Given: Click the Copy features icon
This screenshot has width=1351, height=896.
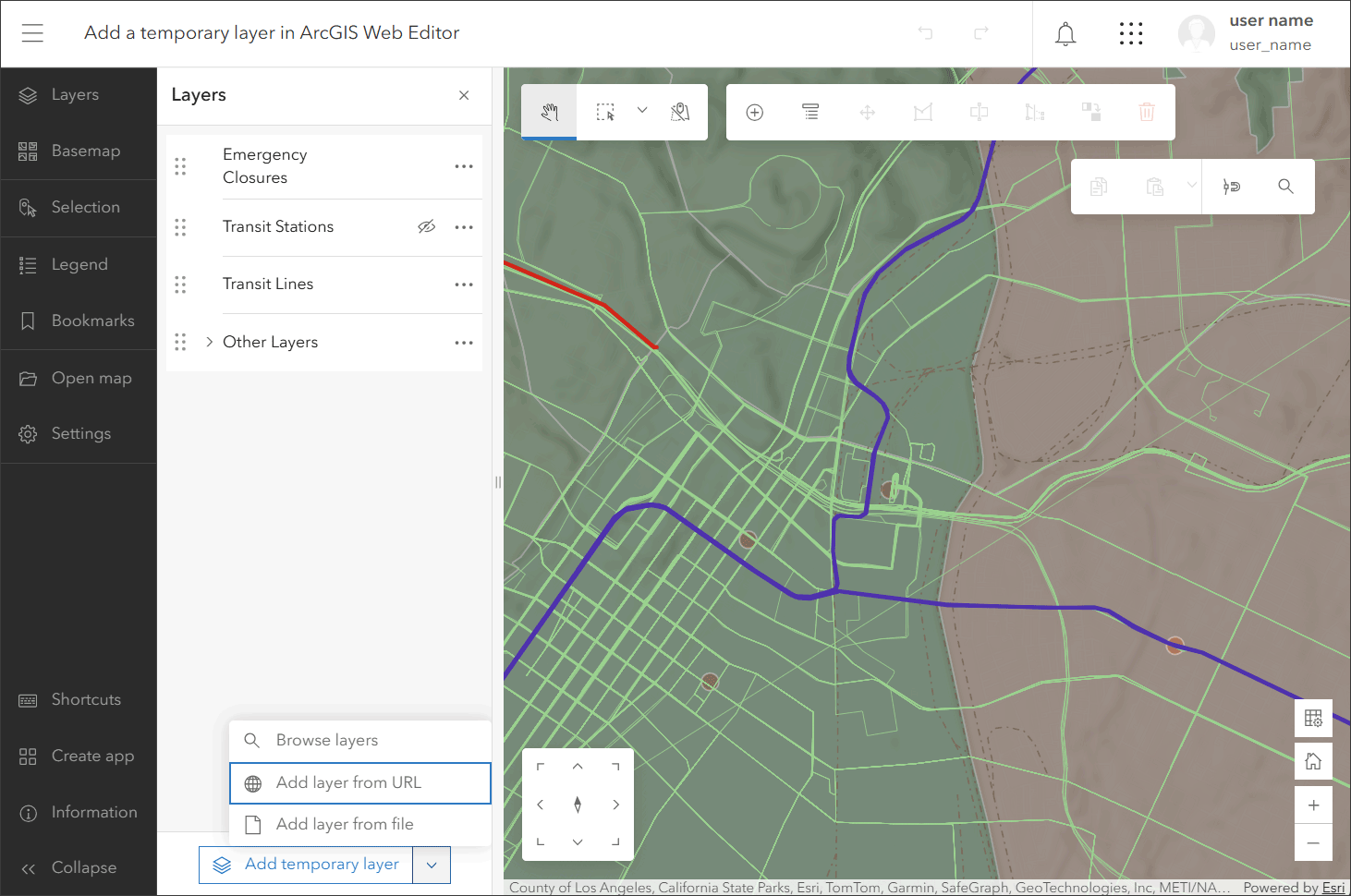Looking at the screenshot, I should pos(1099,187).
